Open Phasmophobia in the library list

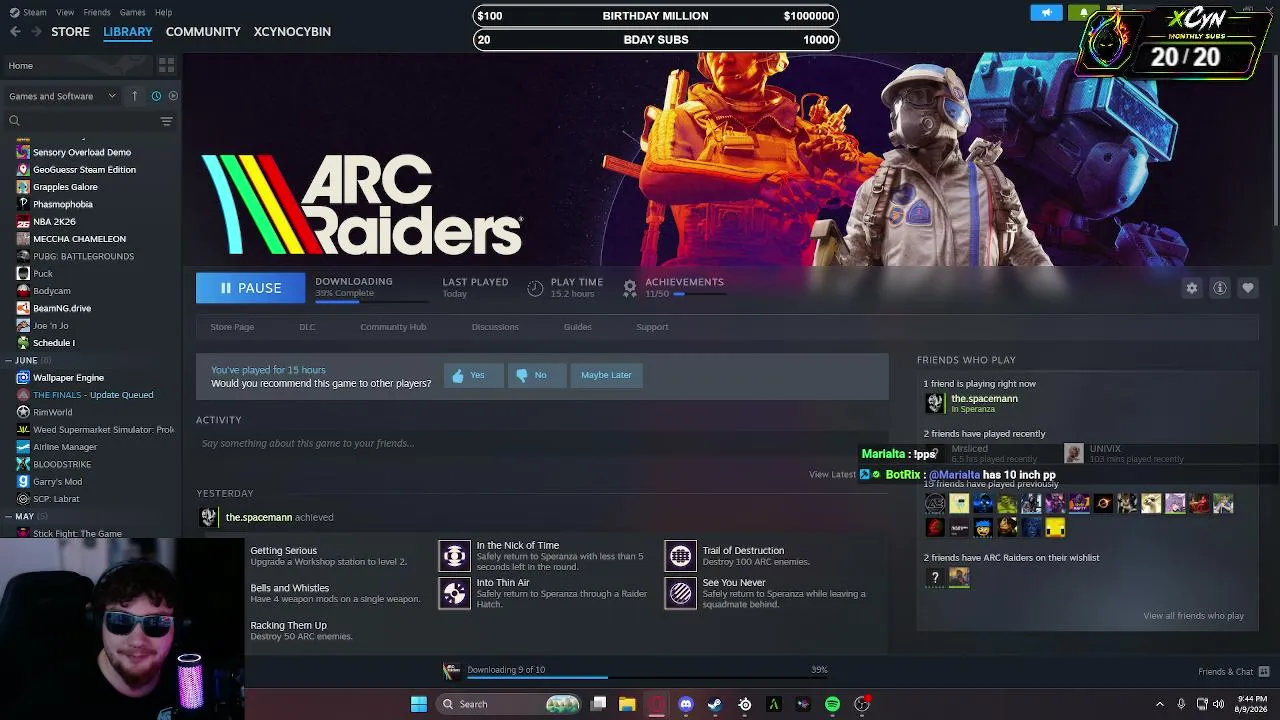pyautogui.click(x=63, y=204)
